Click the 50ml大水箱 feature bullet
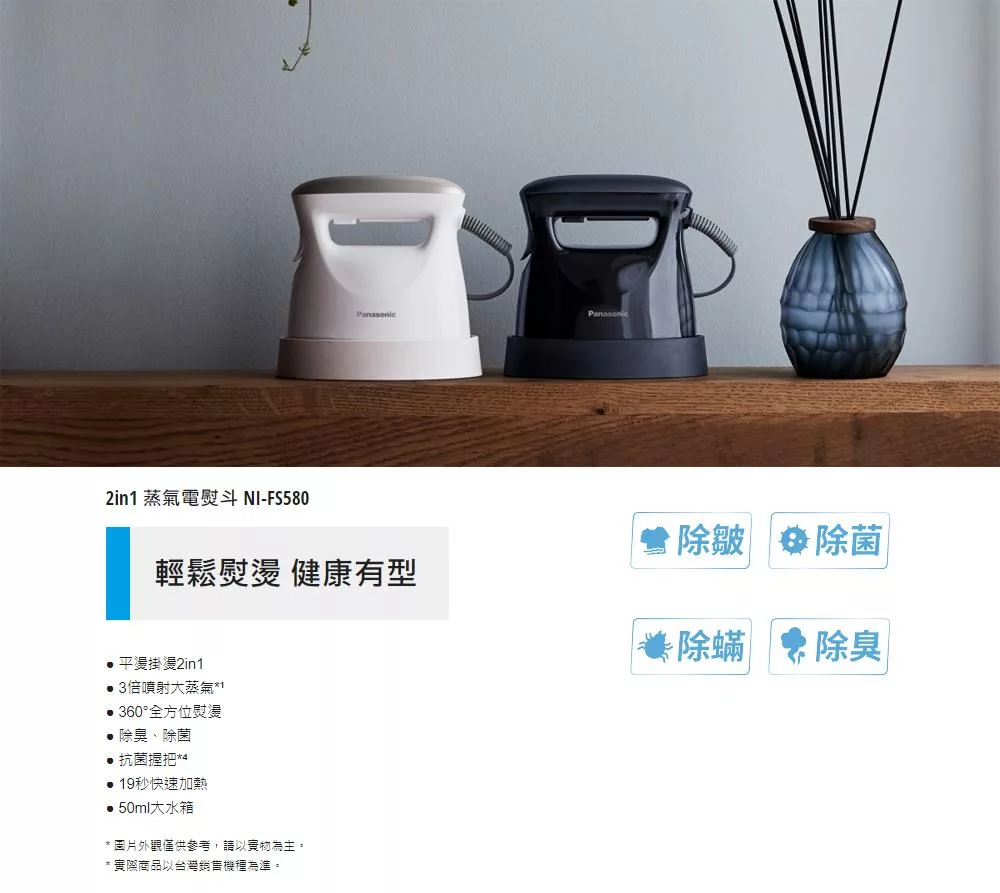 [150, 808]
